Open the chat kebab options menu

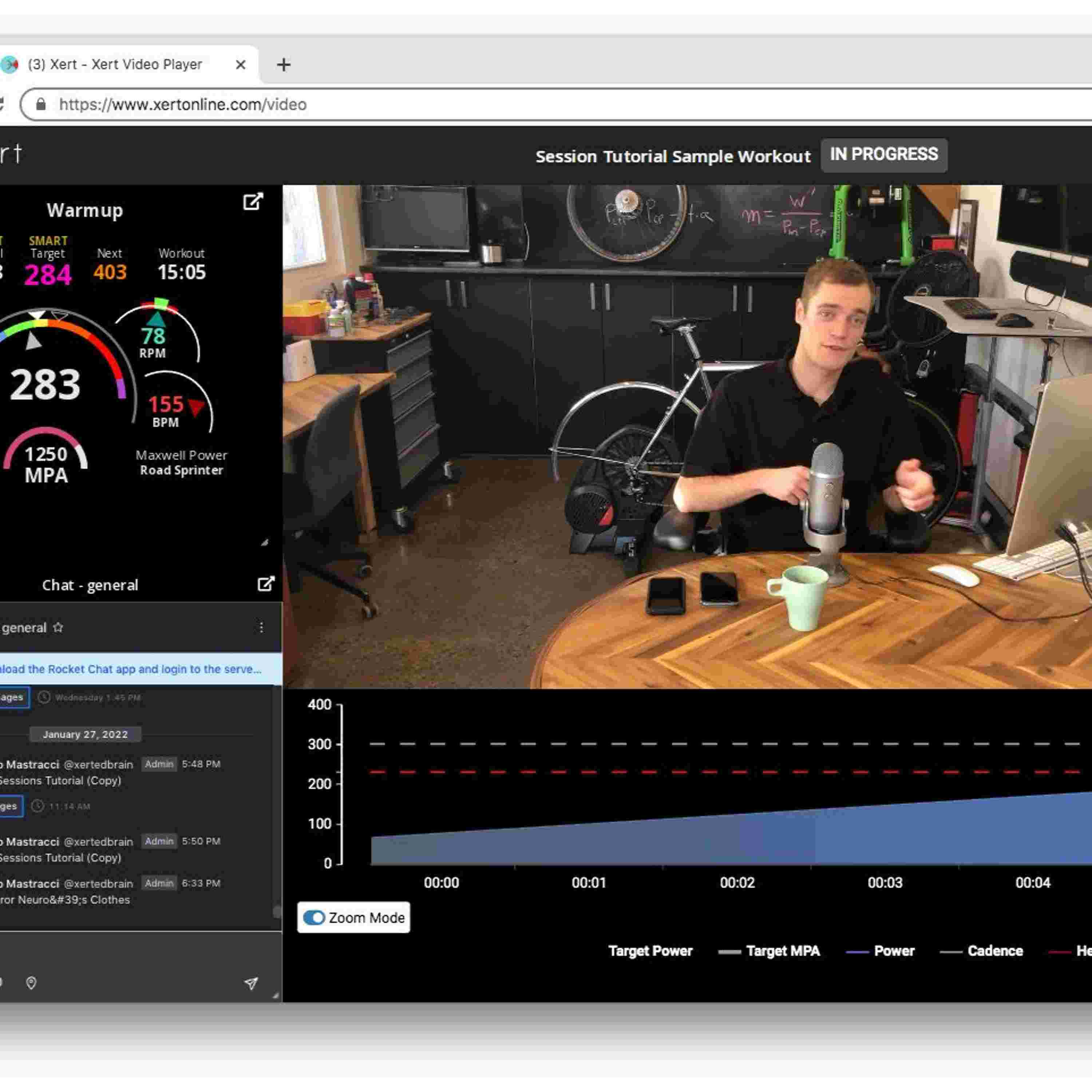[261, 628]
